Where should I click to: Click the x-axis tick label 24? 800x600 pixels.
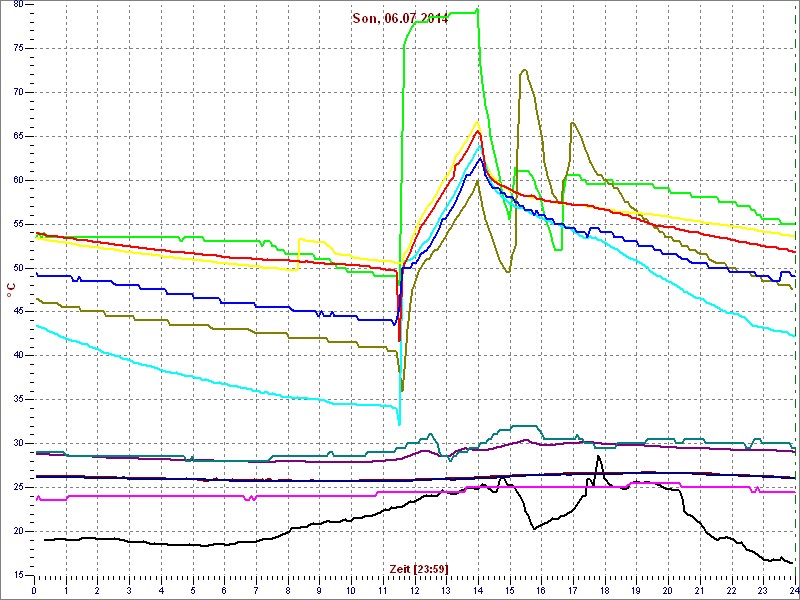[793, 590]
